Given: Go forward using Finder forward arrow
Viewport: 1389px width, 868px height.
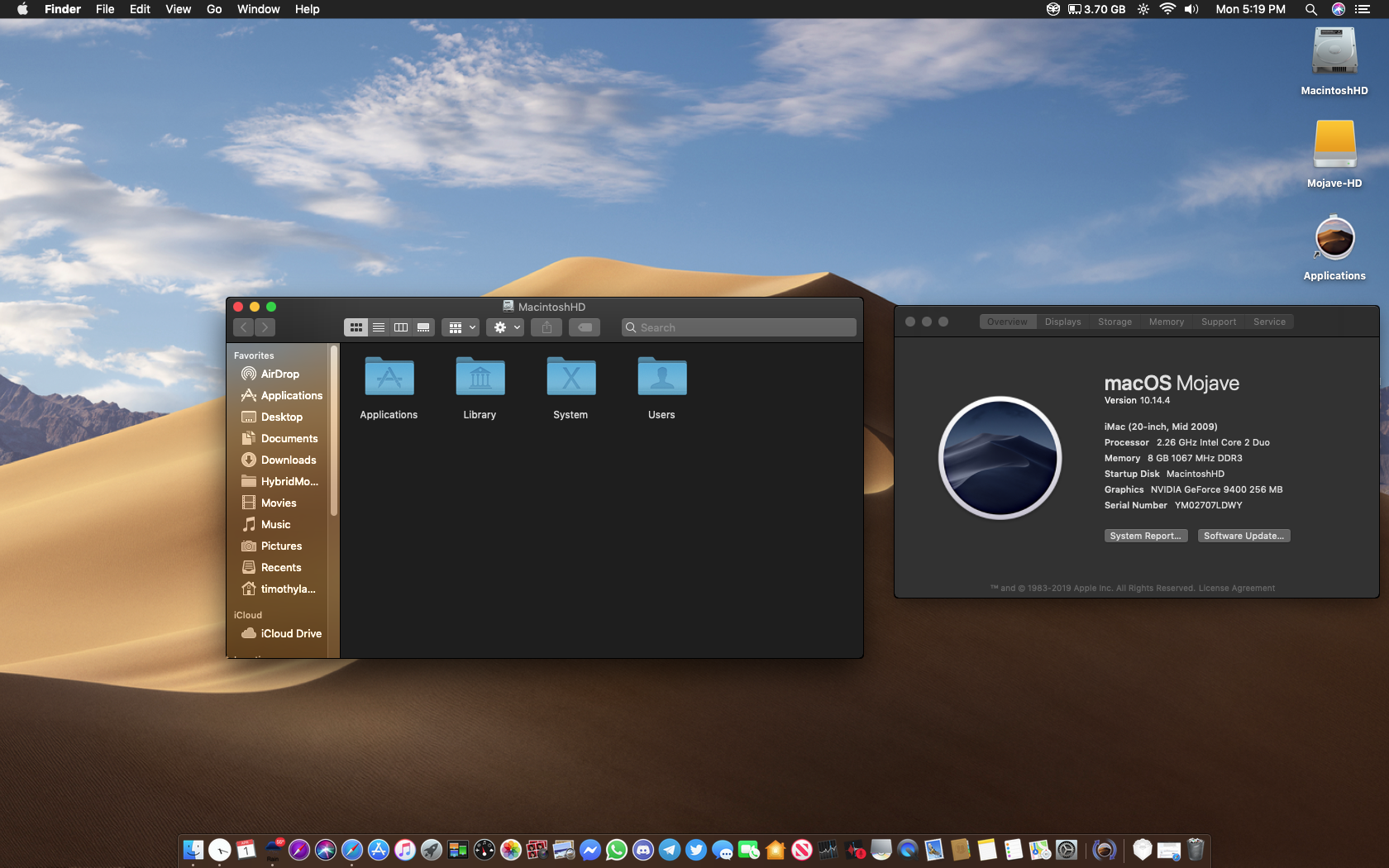Looking at the screenshot, I should 265,327.
